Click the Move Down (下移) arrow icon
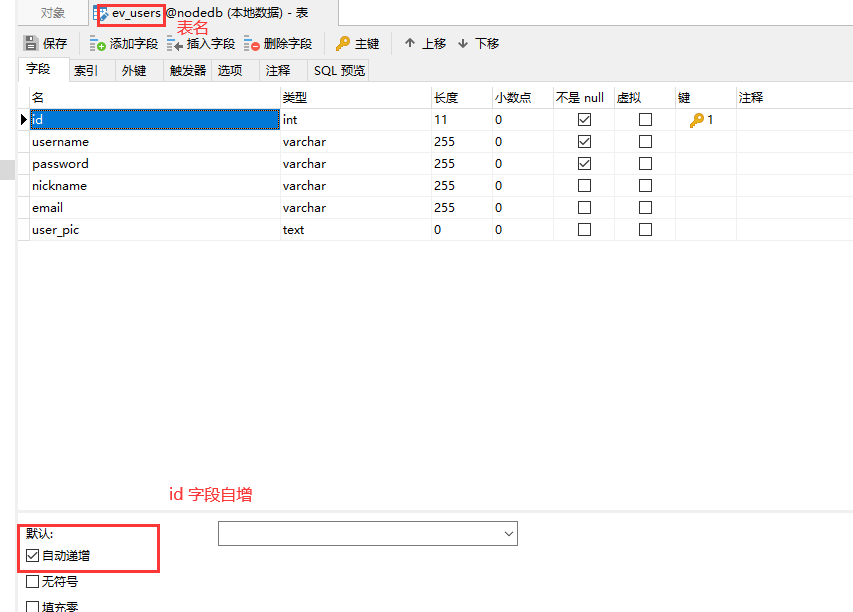853x612 pixels. tap(463, 43)
